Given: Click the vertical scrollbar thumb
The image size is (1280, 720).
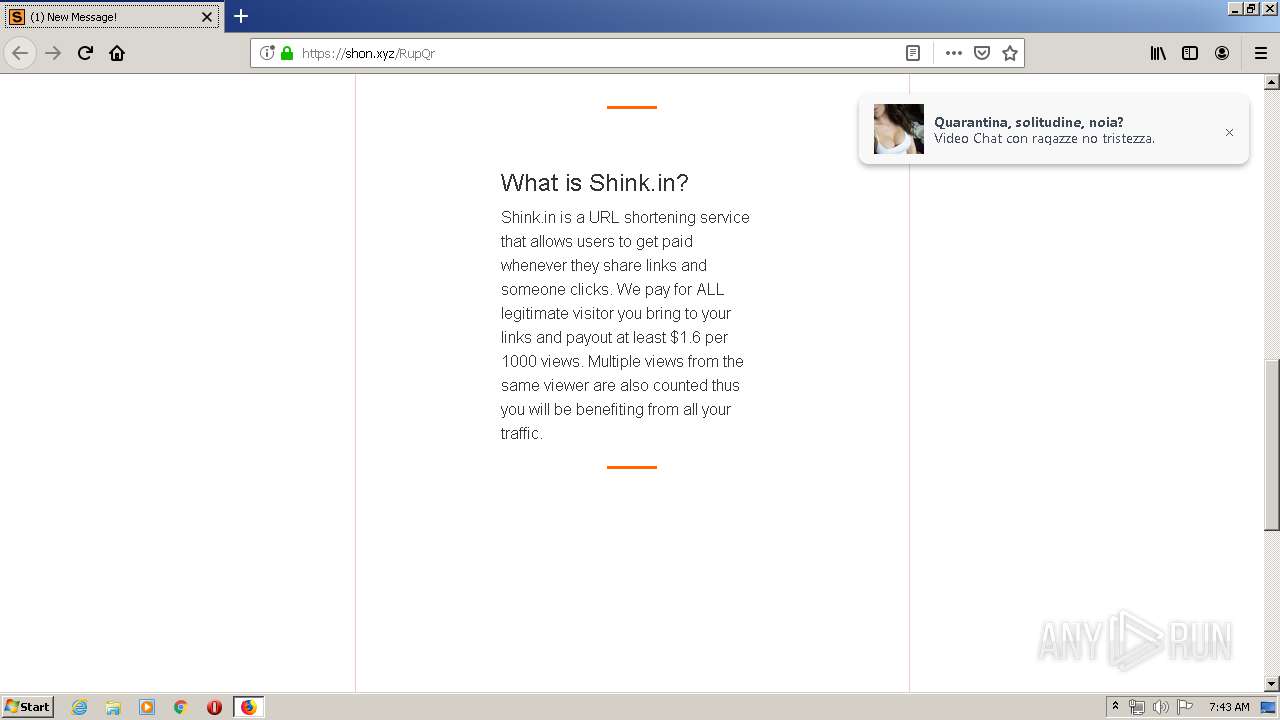Looking at the screenshot, I should 1272,445.
